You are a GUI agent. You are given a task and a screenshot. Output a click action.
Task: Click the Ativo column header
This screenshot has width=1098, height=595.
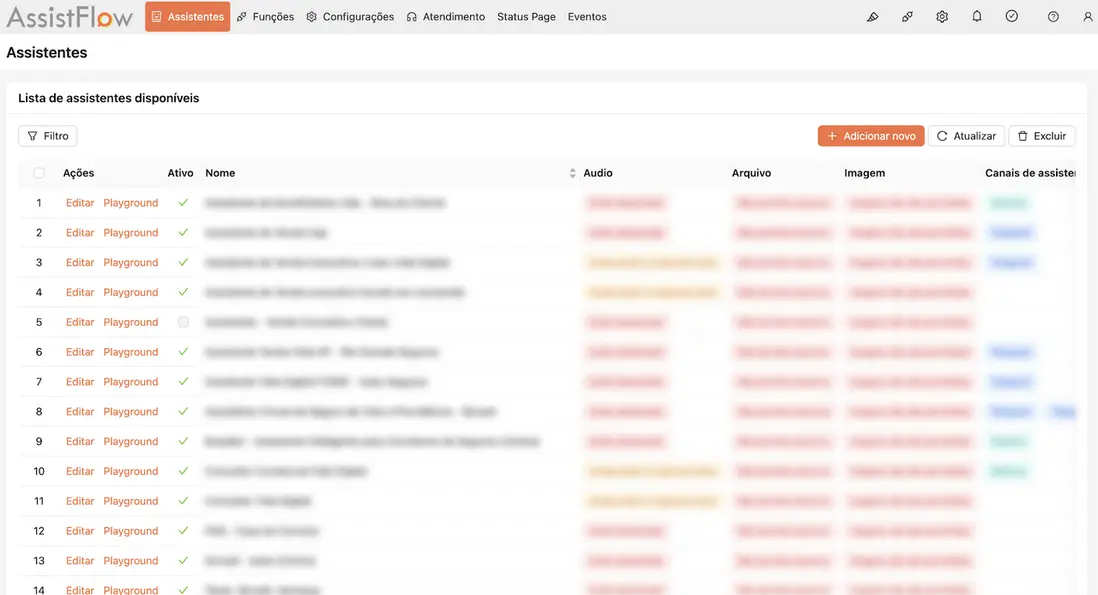[180, 173]
